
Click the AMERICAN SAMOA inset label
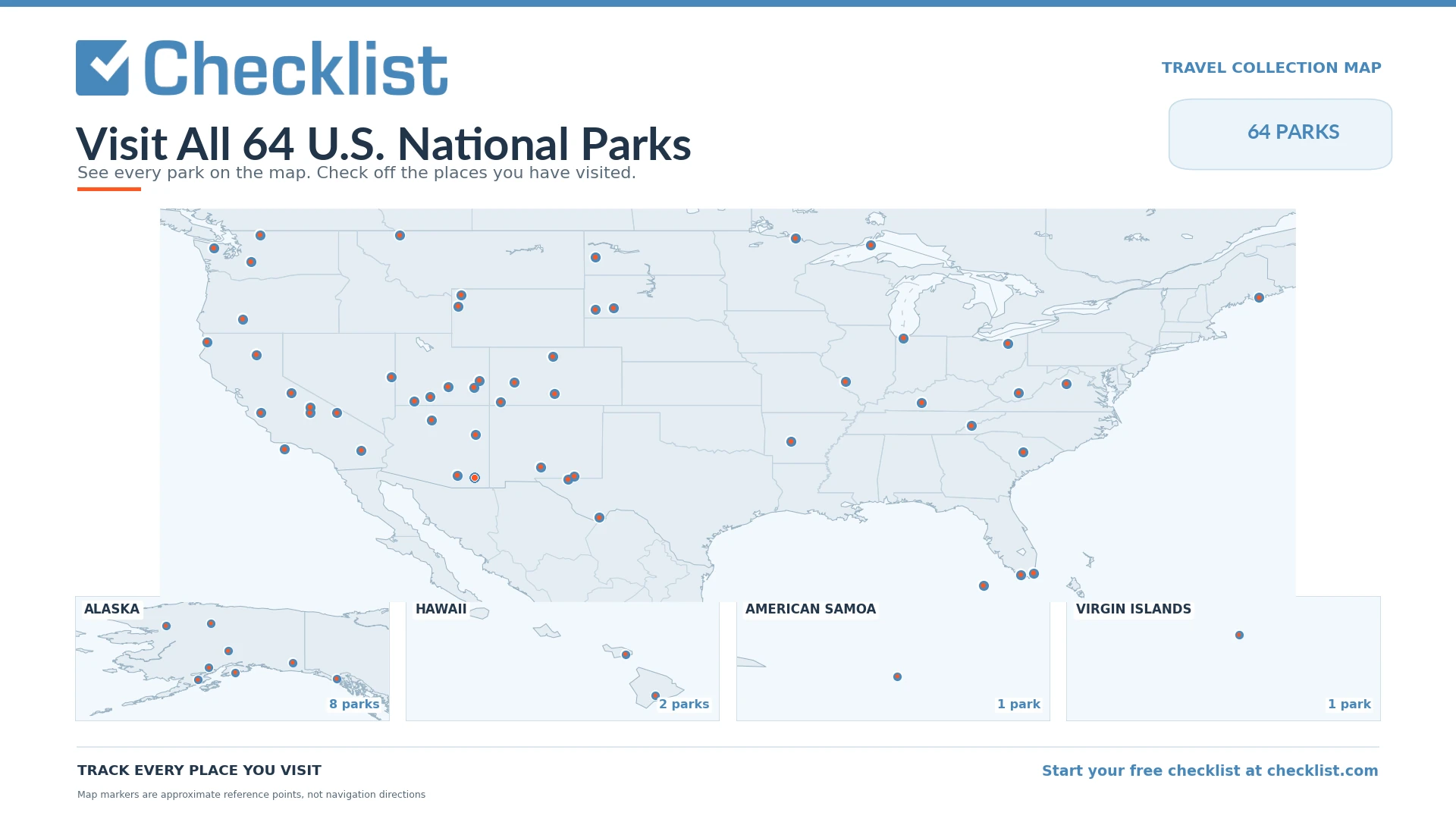[x=810, y=609]
